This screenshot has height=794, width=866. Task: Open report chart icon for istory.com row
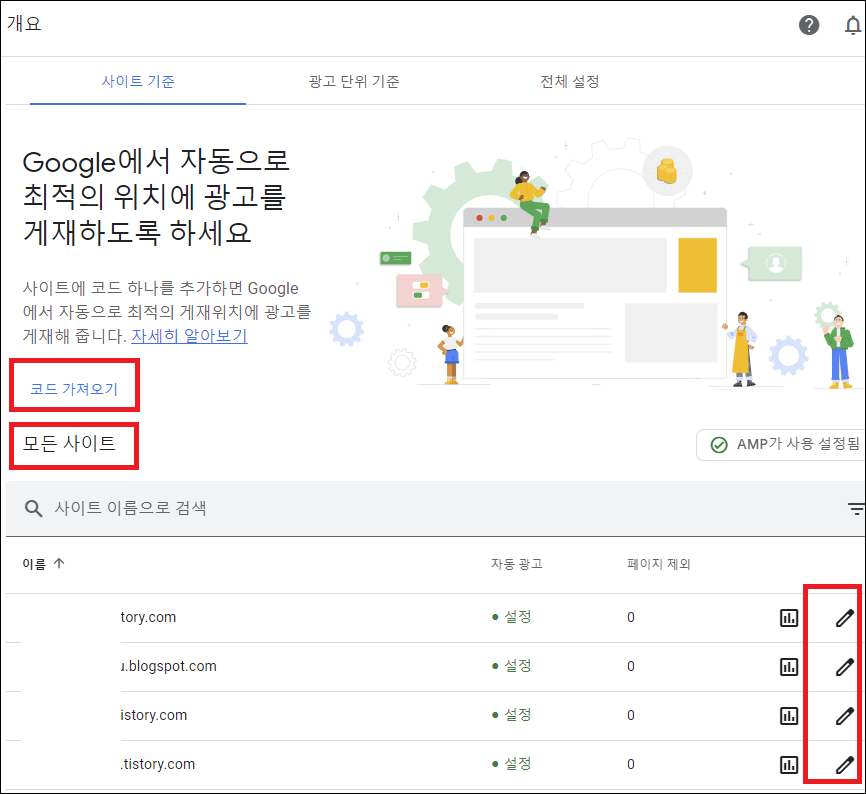click(789, 716)
